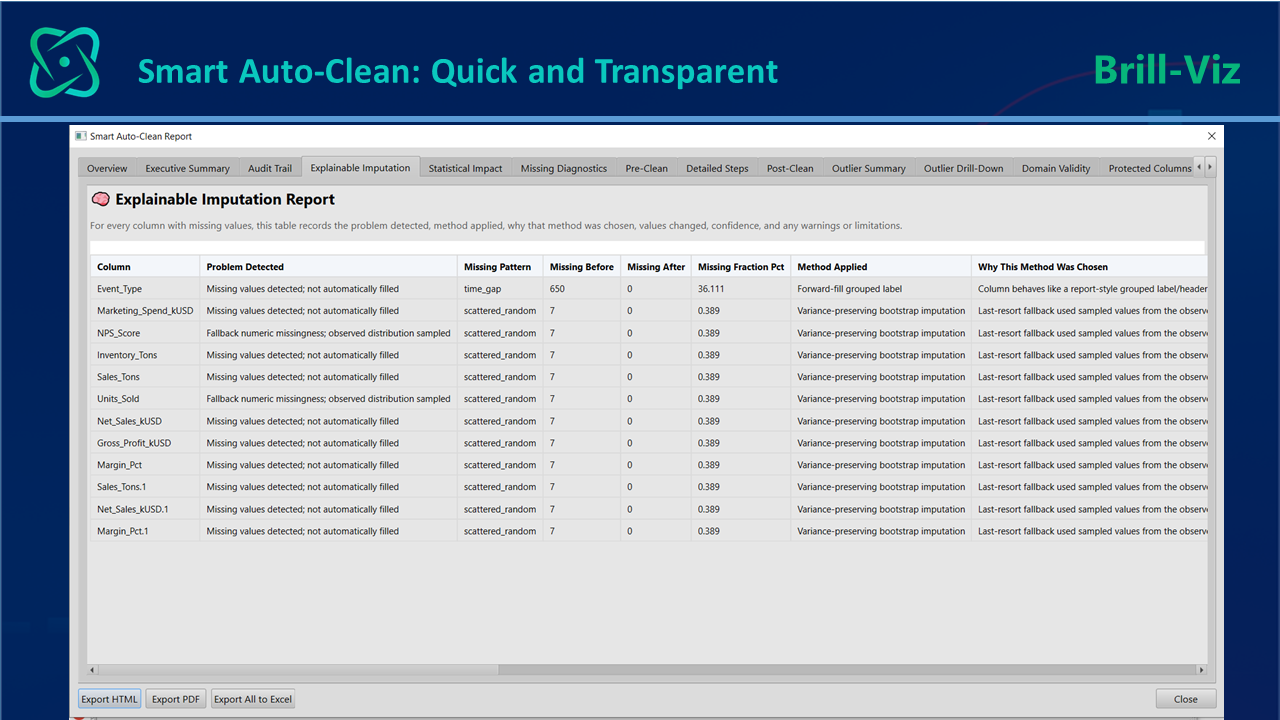Switch to the Overview tab
The width and height of the screenshot is (1280, 720).
(107, 168)
